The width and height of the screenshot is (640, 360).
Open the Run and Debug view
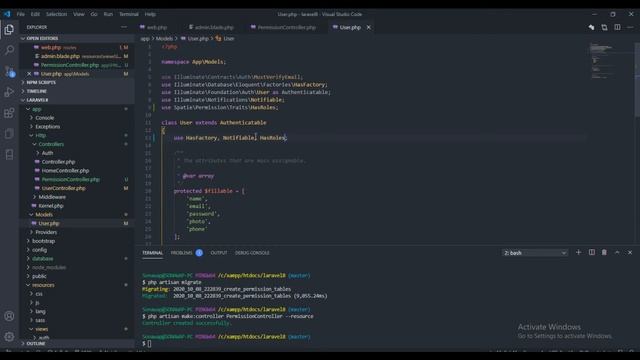pyautogui.click(x=9, y=92)
